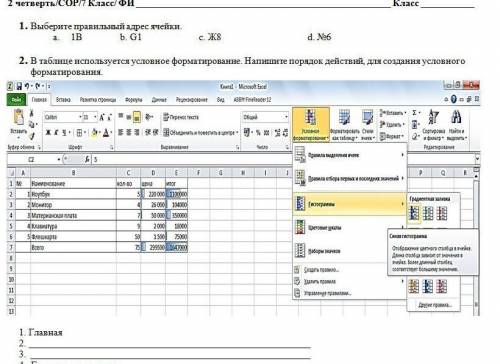Open the Delete cells (Удалить) dropdown
The height and width of the screenshot is (364, 500).
tap(392, 125)
